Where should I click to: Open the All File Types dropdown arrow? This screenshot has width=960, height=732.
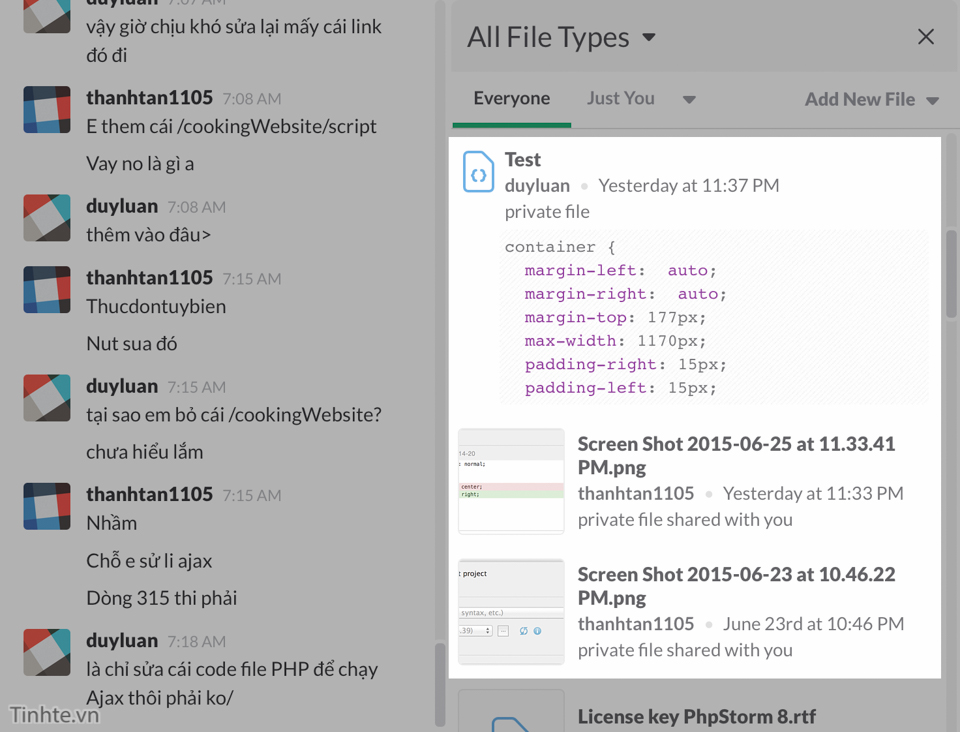[x=649, y=37]
